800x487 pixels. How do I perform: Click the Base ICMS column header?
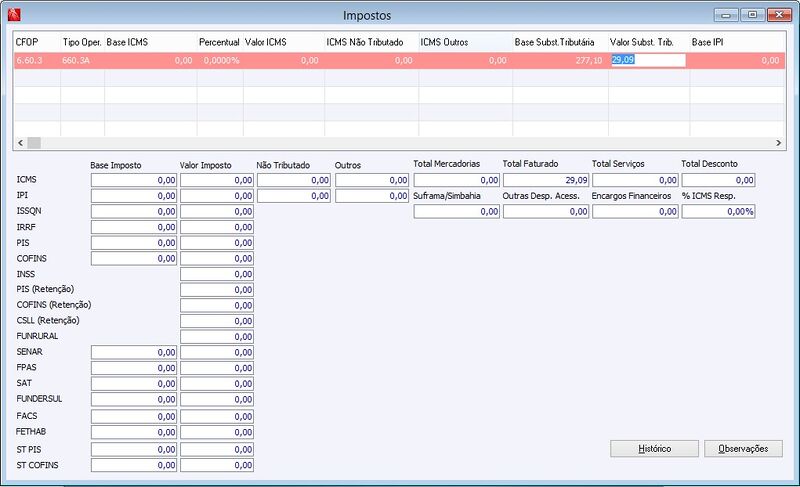coord(151,42)
